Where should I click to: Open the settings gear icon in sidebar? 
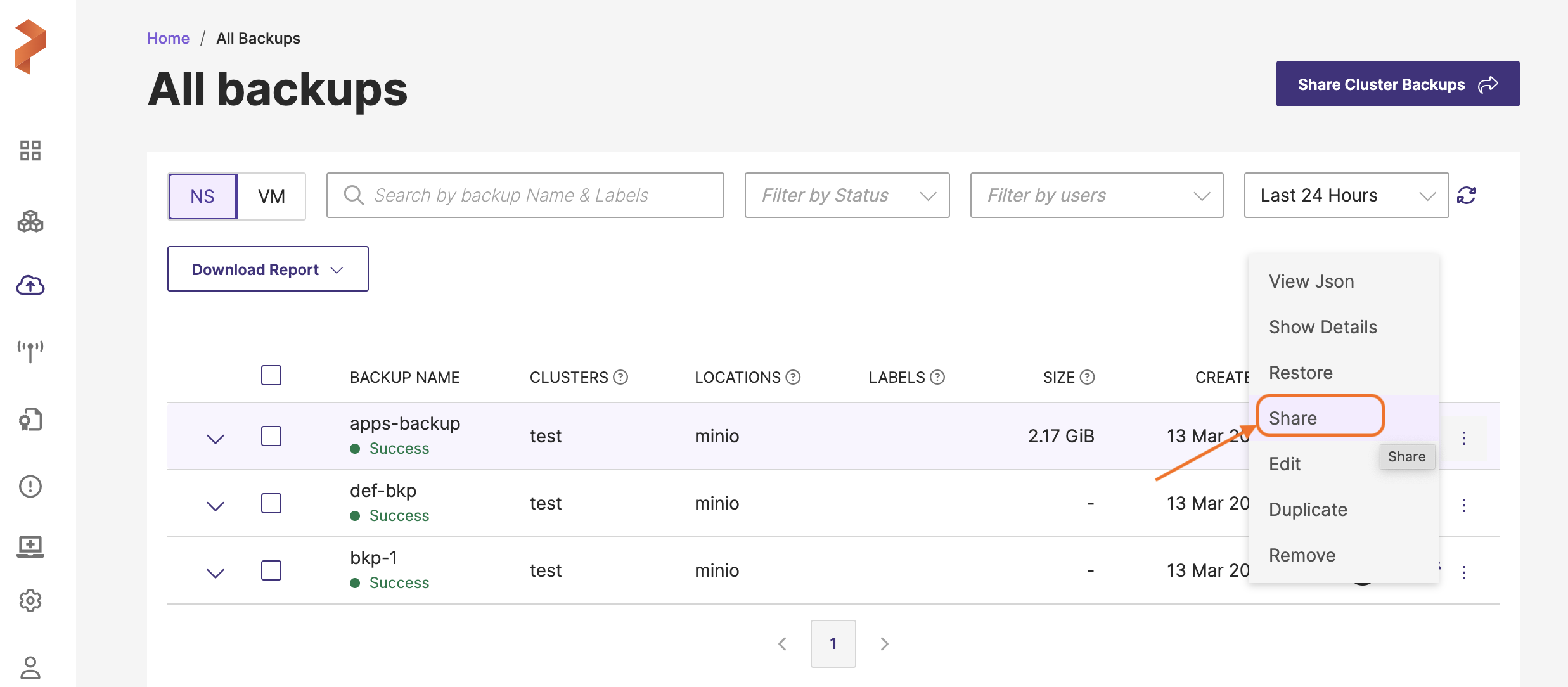tap(30, 600)
